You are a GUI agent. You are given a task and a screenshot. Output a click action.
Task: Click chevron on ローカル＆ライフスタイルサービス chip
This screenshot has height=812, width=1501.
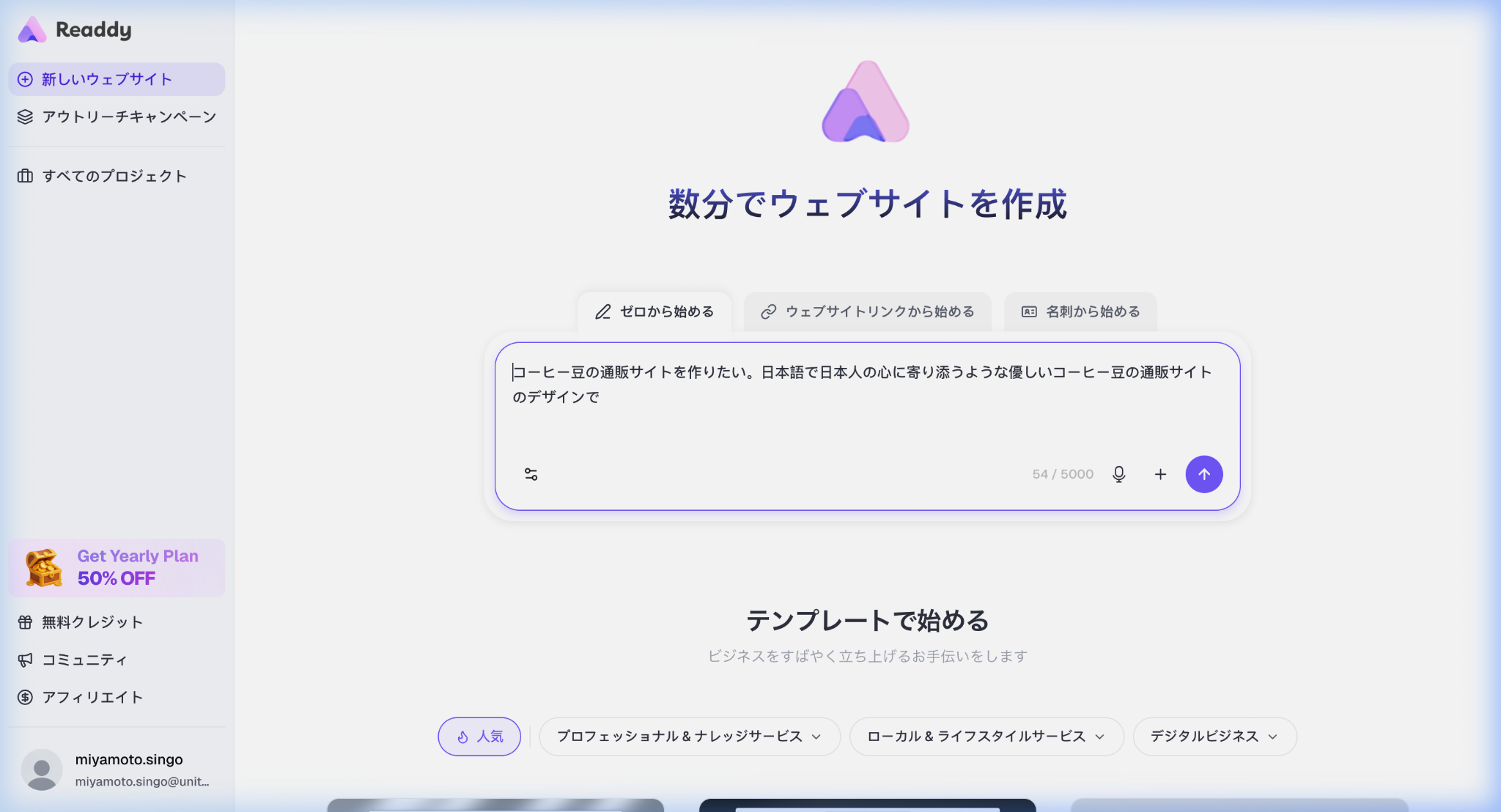[x=1099, y=737]
